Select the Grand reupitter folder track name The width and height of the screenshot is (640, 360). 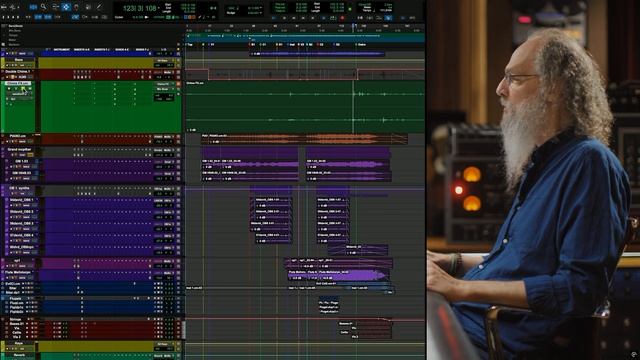(x=20, y=150)
